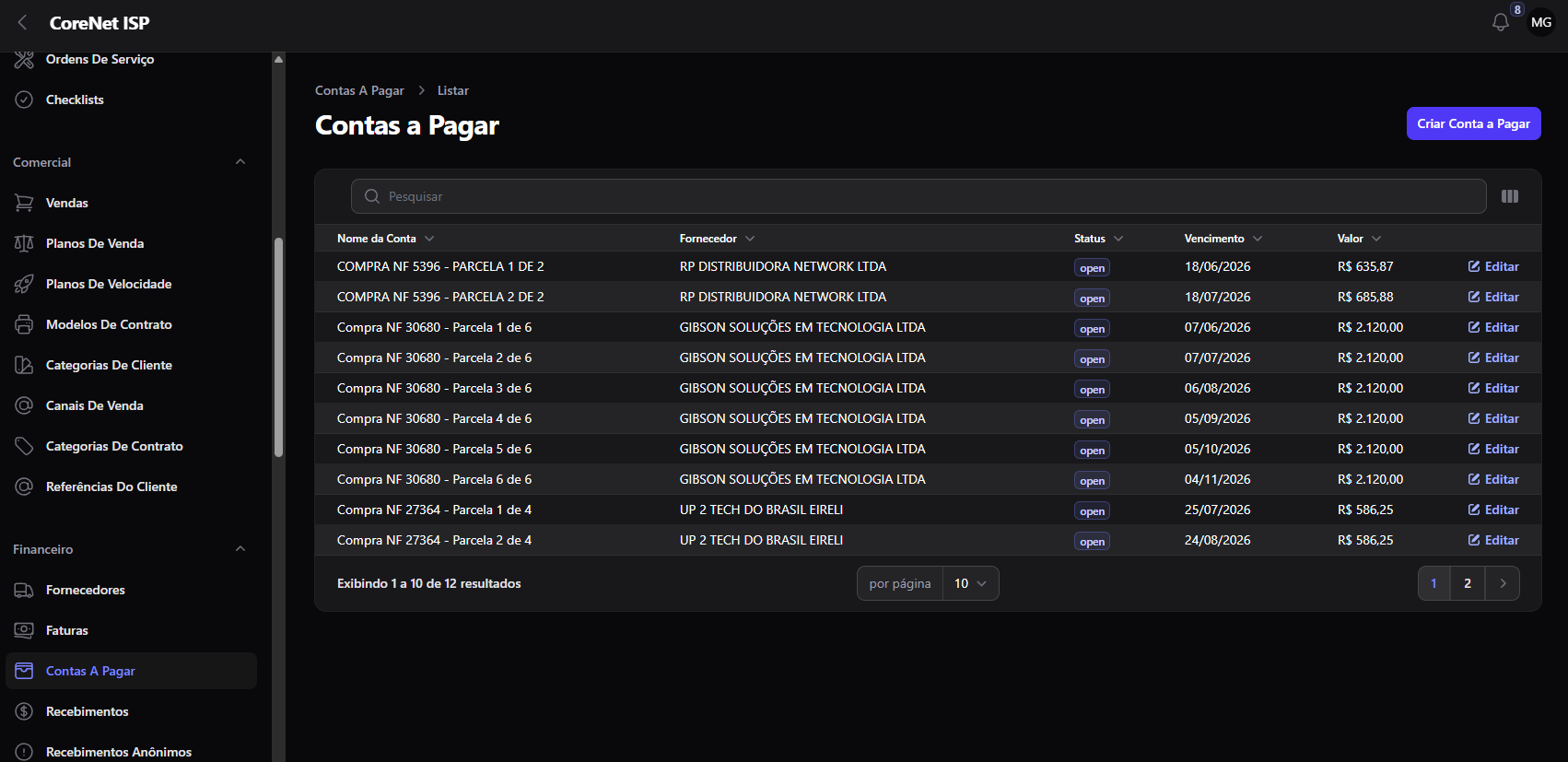The height and width of the screenshot is (762, 1568).
Task: Open the MG user avatar menu
Action: coord(1541,22)
